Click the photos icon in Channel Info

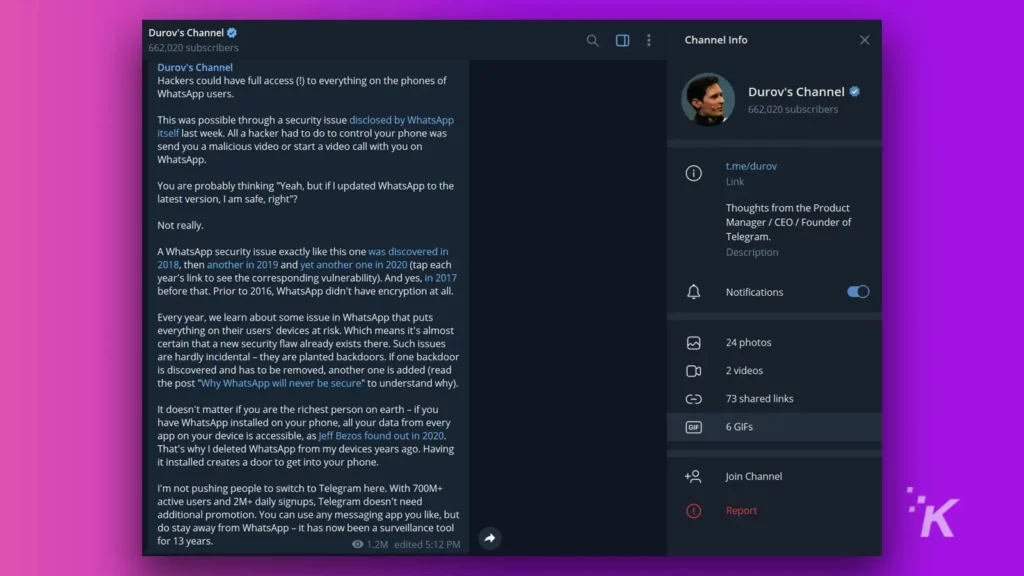(x=694, y=343)
